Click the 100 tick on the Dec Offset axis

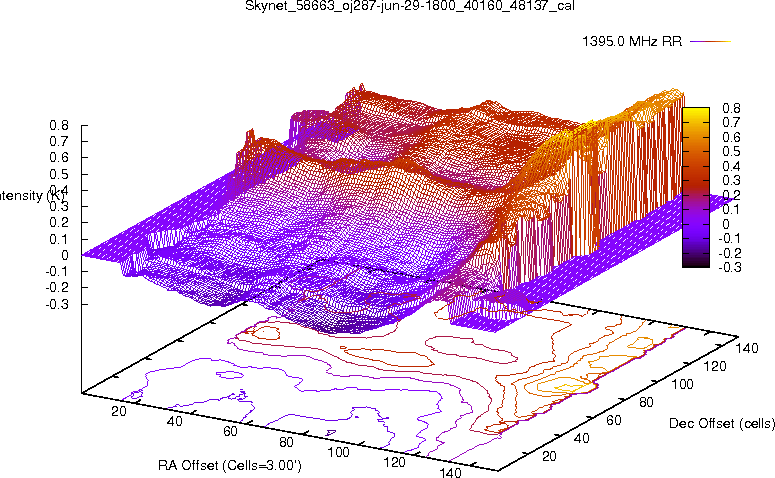[x=682, y=385]
